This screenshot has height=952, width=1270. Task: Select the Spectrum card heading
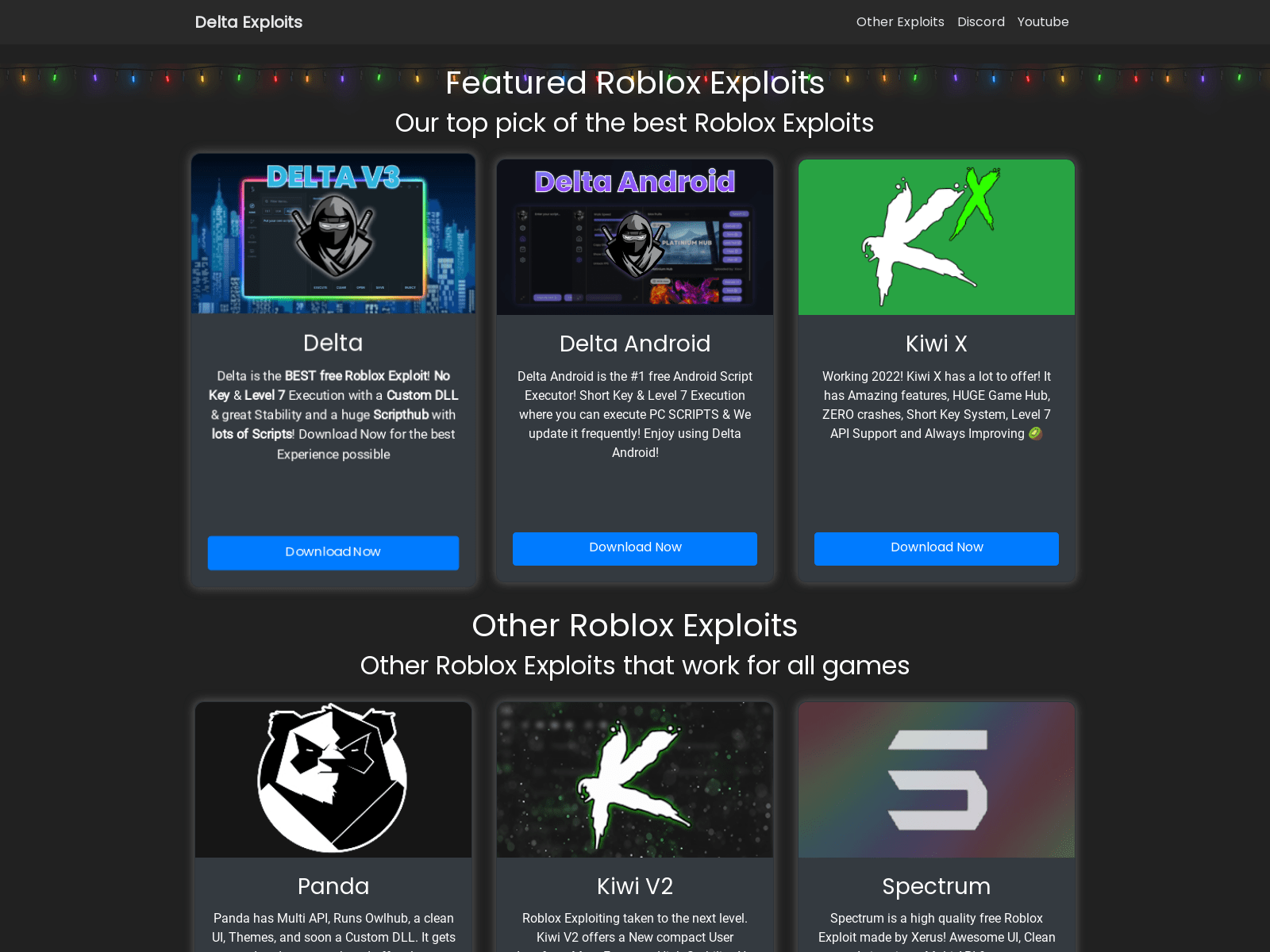937,886
